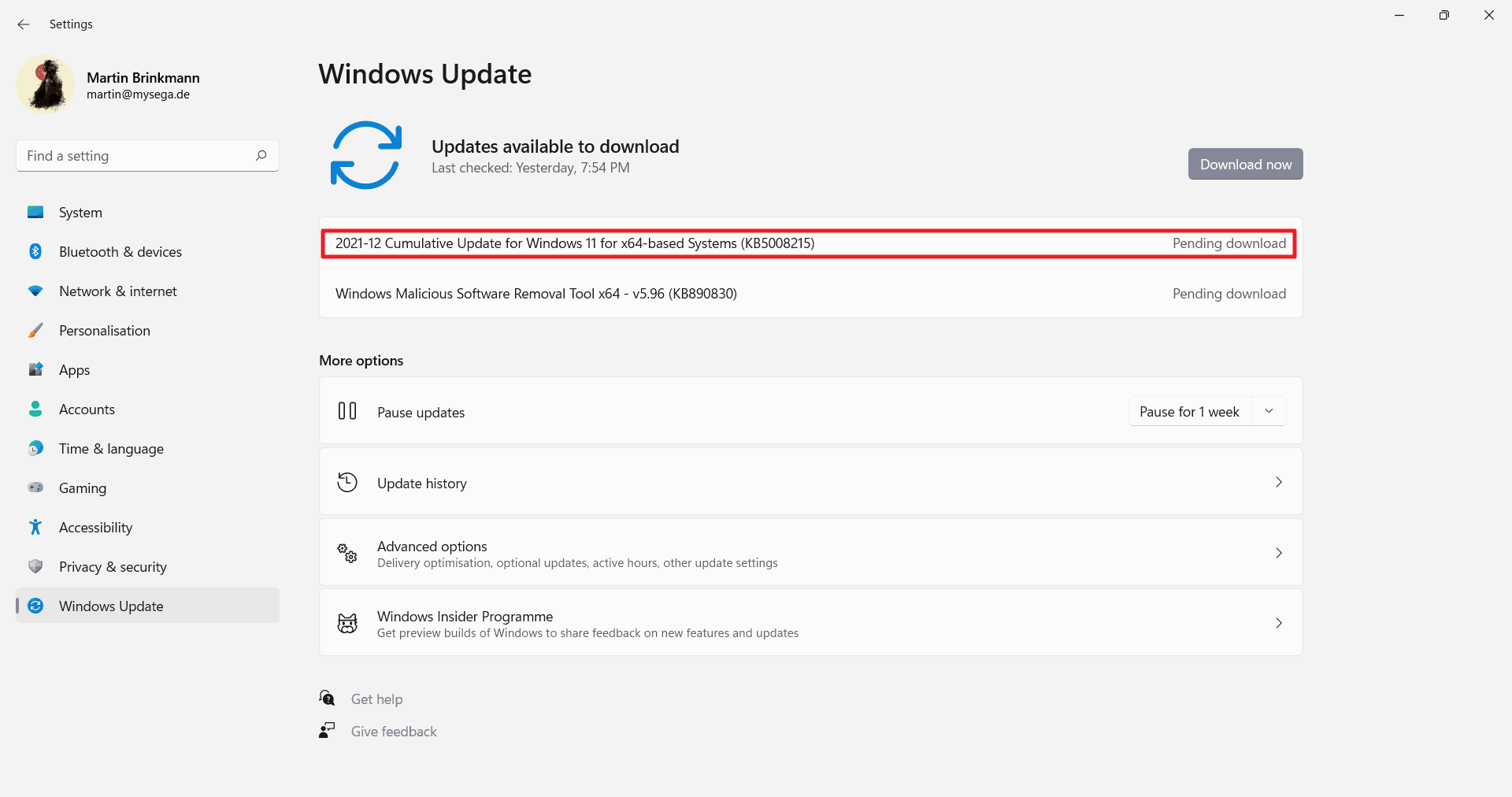
Task: Open the Give feedback link
Action: (394, 732)
